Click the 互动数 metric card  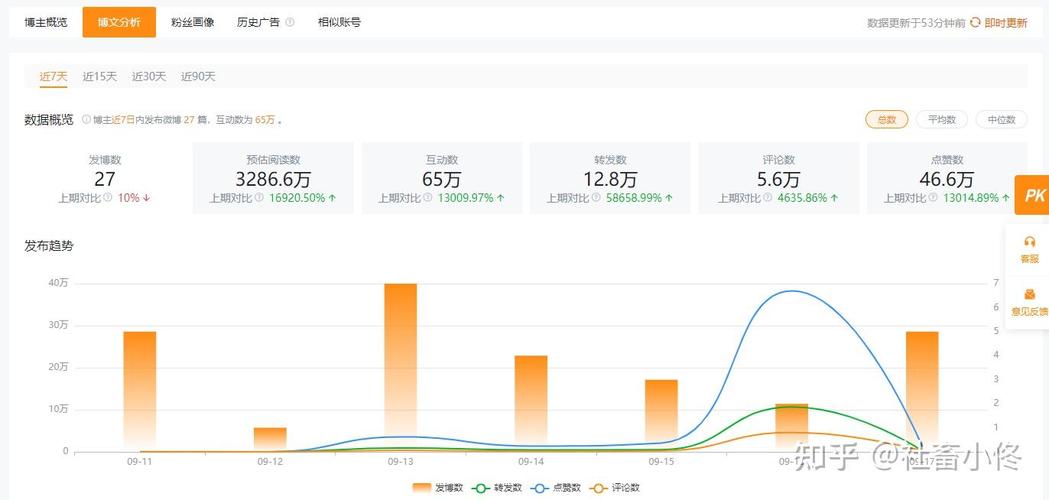442,178
